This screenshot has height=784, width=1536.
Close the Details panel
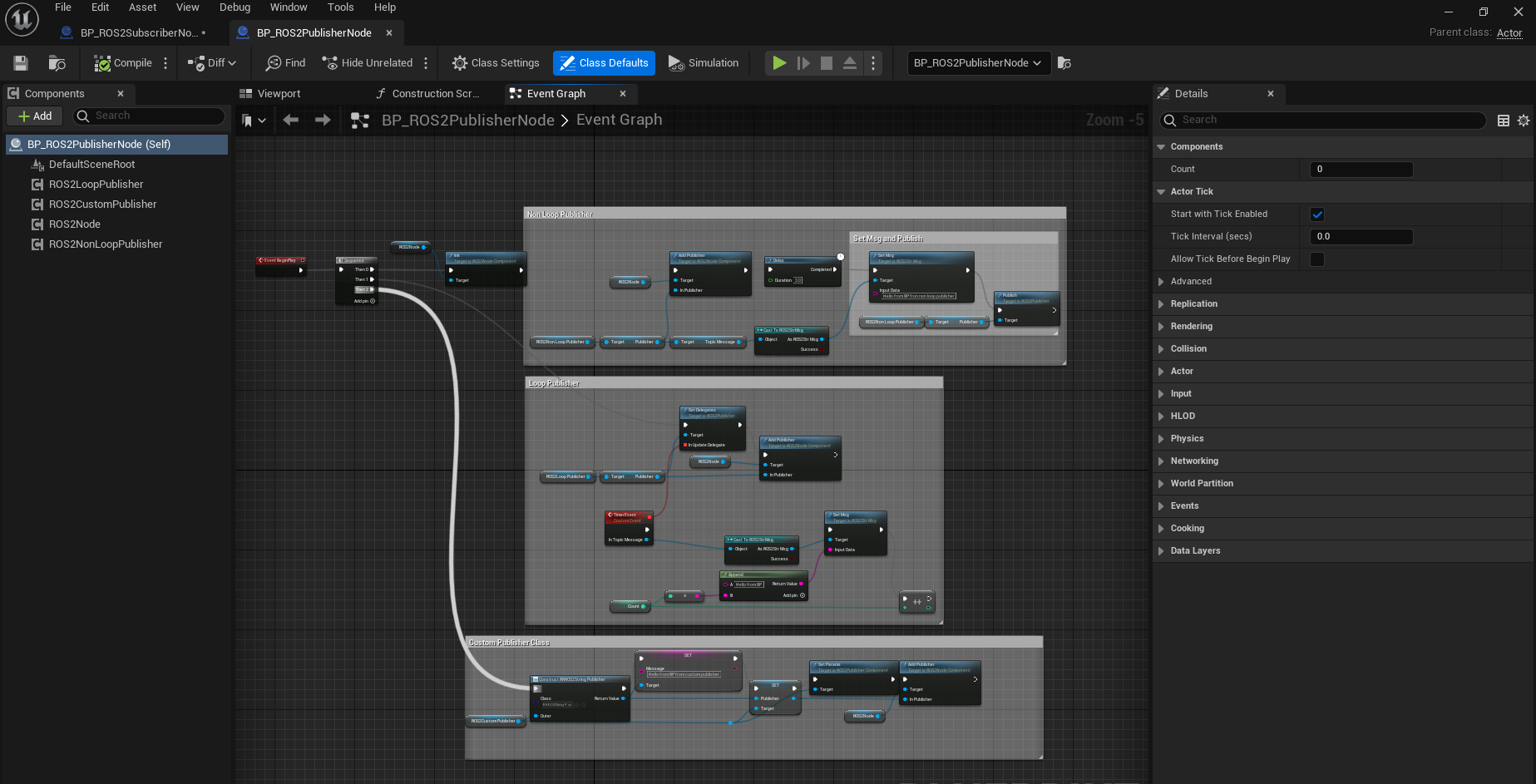coord(1271,94)
